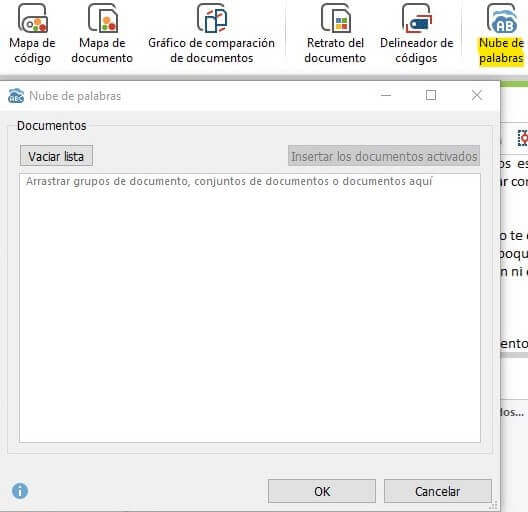Screen dimensions: 528x512
Task: Minimize the Nube de palabras window
Action: coord(386,95)
